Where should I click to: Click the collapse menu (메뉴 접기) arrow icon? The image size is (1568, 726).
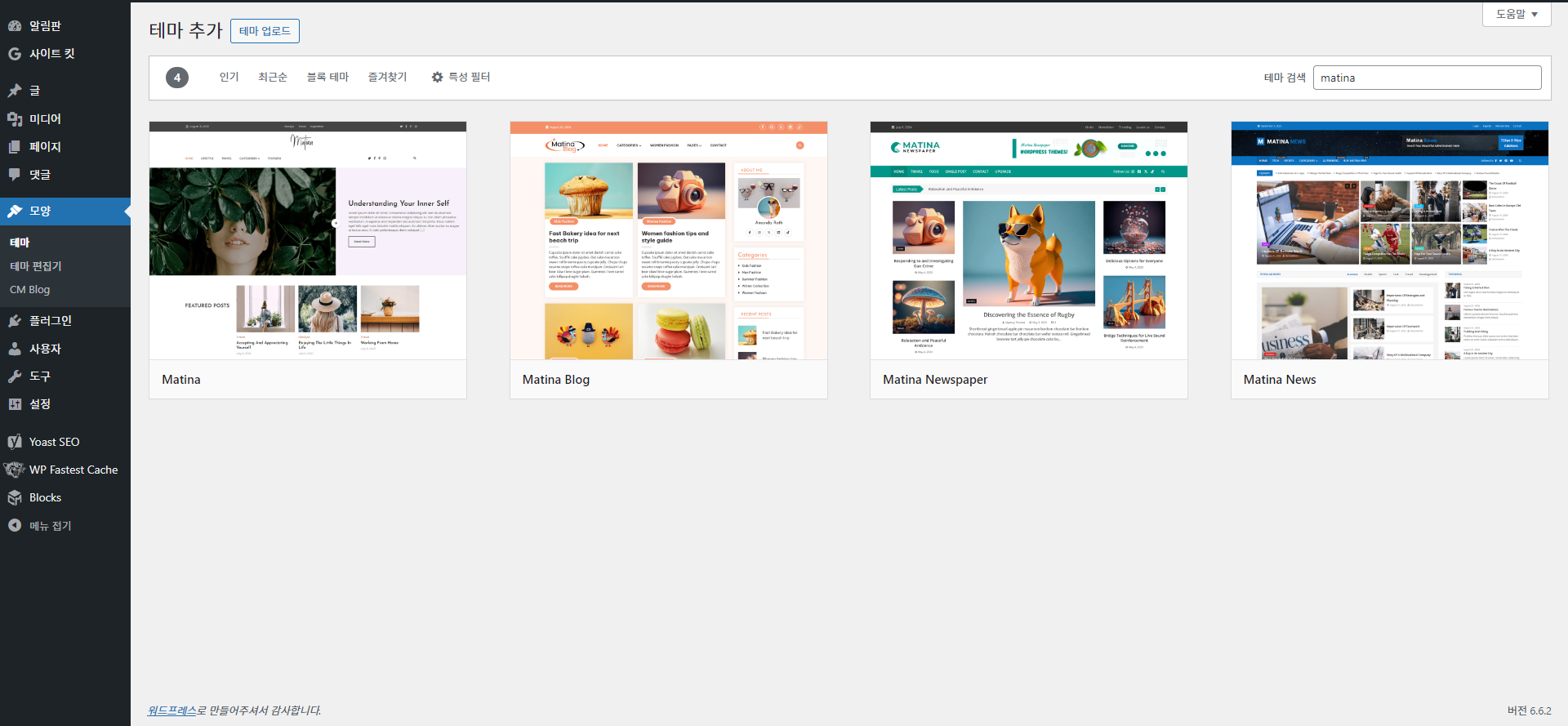15,525
